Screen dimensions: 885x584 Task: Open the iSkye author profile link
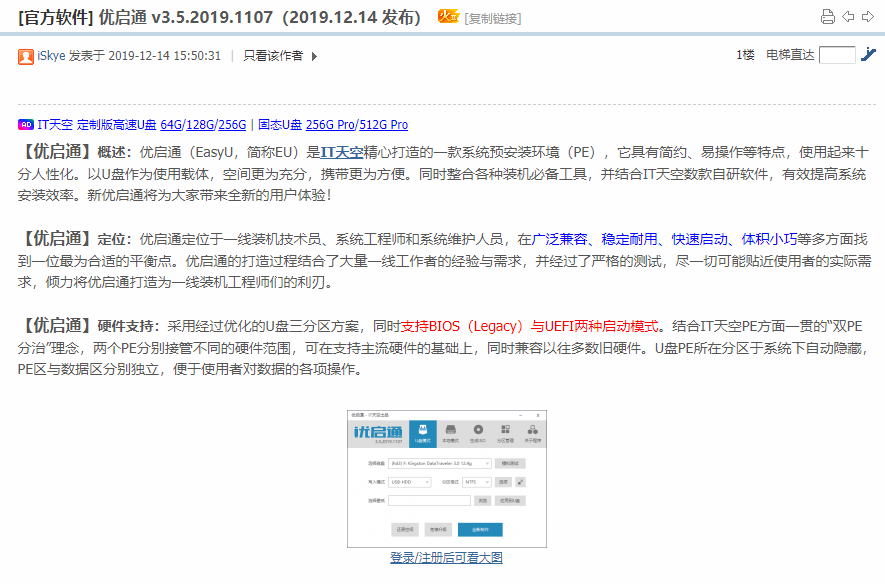[x=51, y=56]
